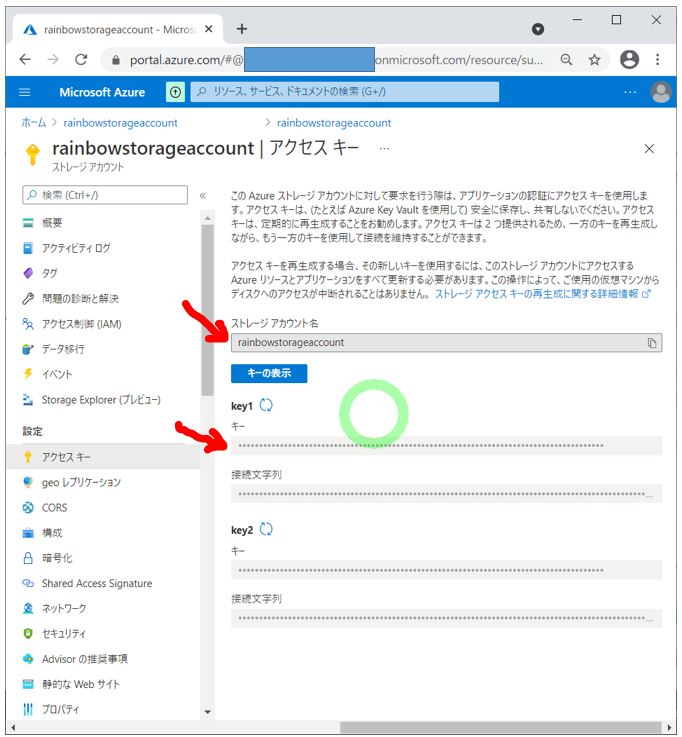Open 概要 in sidebar
Screen dimensions: 682x737
[52, 223]
